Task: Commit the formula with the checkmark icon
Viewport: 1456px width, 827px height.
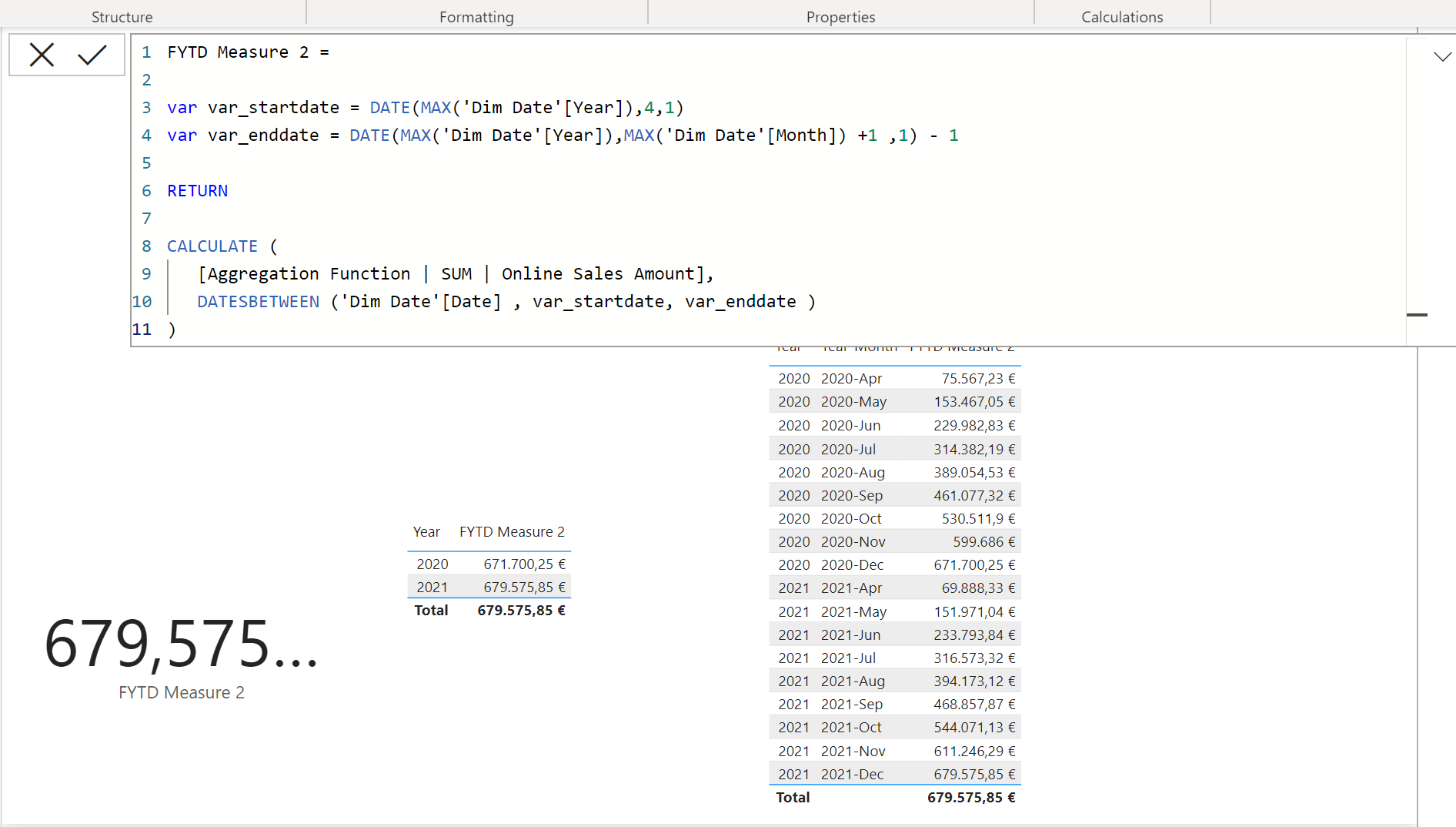Action: pyautogui.click(x=92, y=55)
